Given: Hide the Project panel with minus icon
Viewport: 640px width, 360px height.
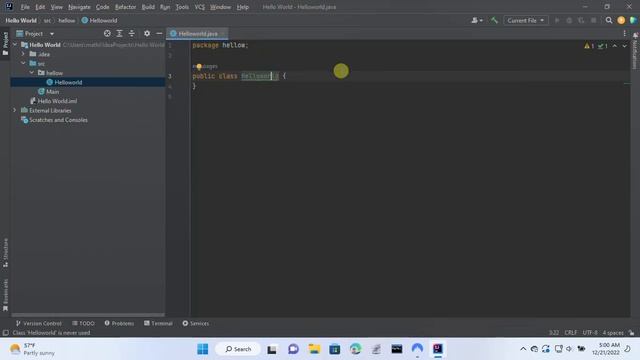Looking at the screenshot, I should 159,33.
